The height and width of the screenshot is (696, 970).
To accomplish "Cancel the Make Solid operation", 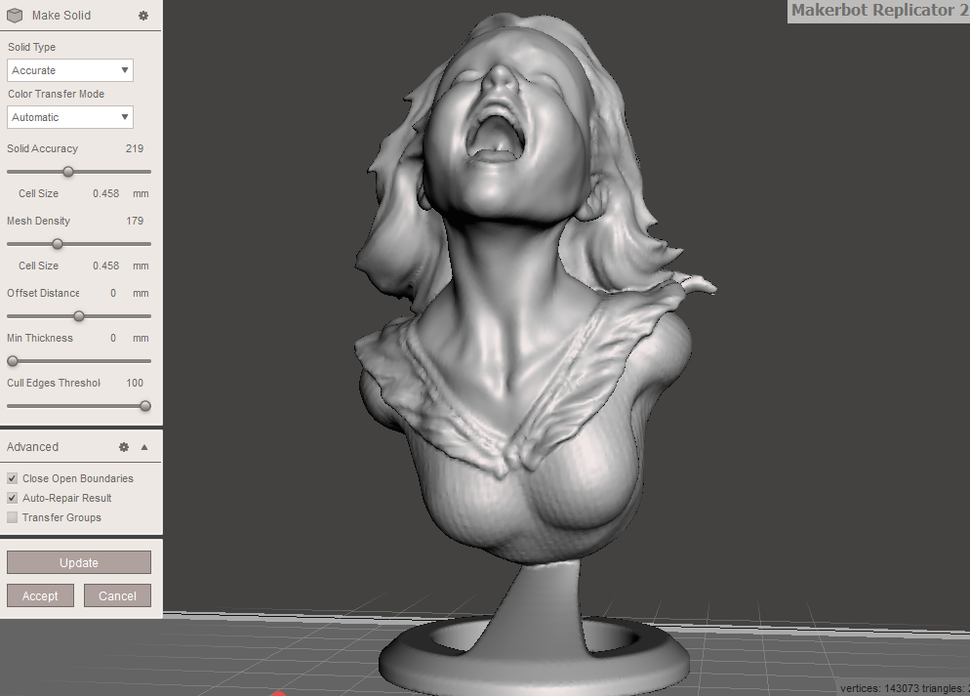I will pos(117,595).
